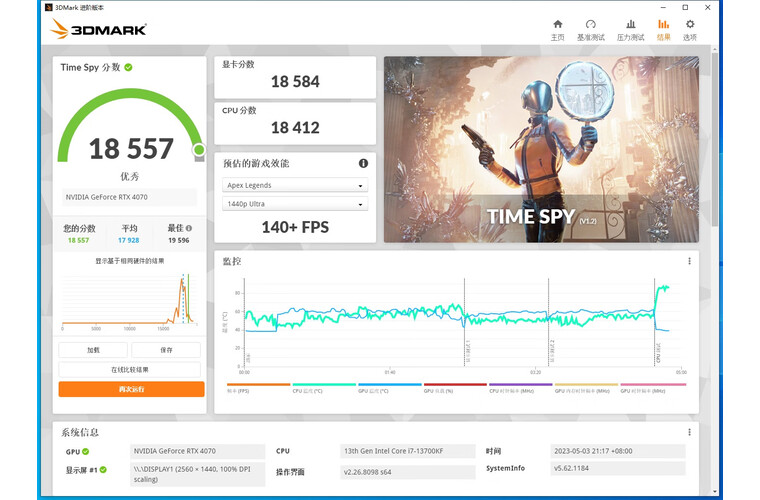This screenshot has width=760, height=500.
Task: Toggle the GPU 负载 (%) legend series
Action: [x=455, y=391]
